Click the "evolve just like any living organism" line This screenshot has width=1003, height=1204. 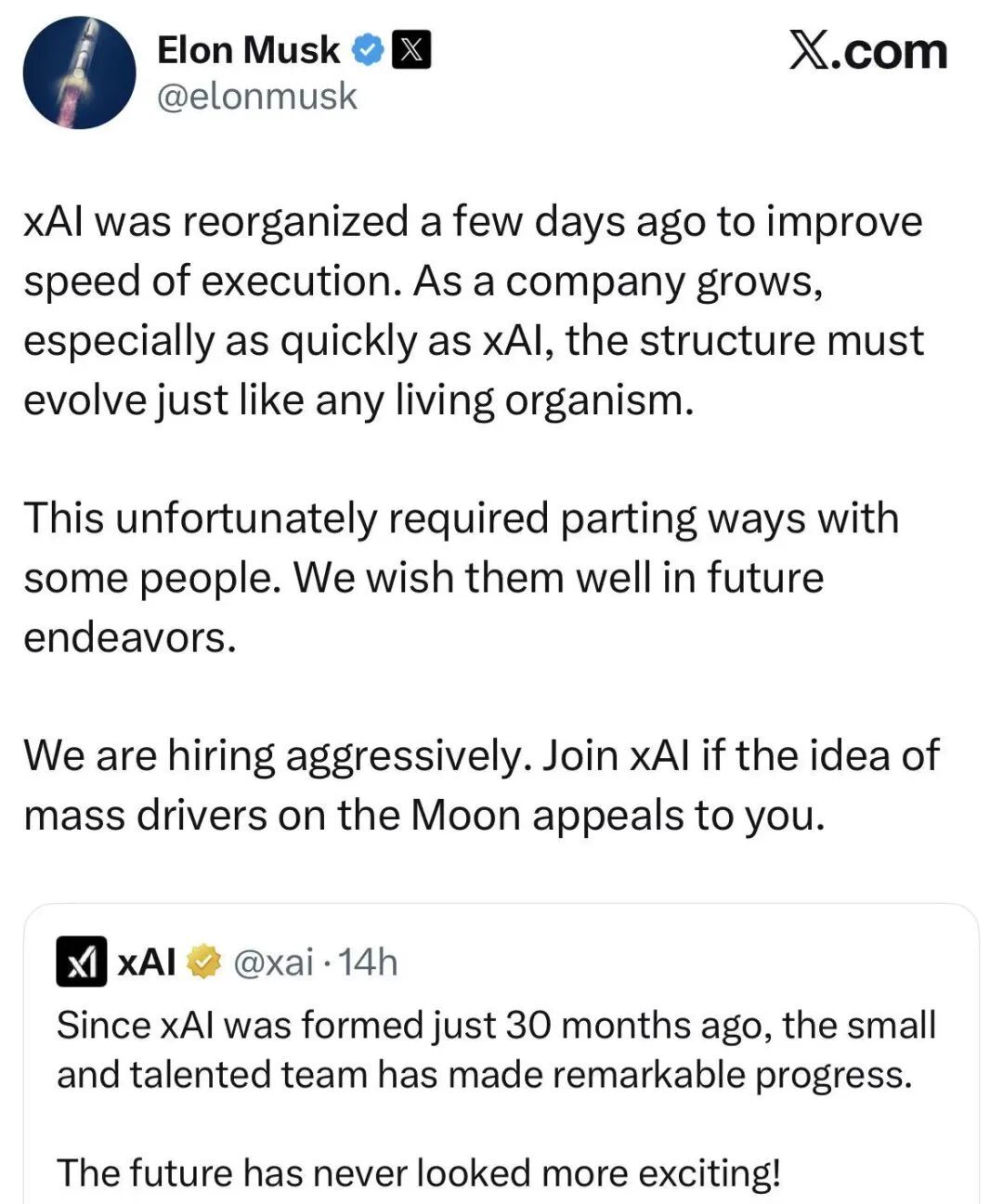tap(358, 400)
